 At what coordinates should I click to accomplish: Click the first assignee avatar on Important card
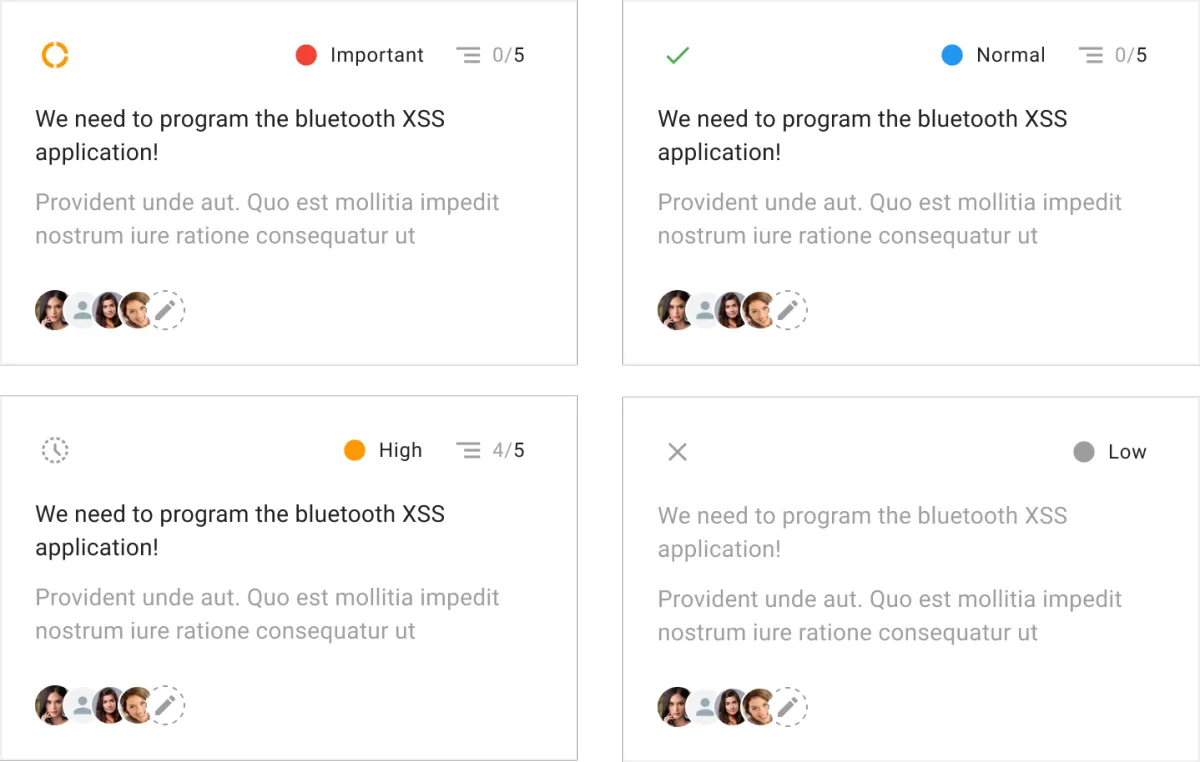[51, 311]
